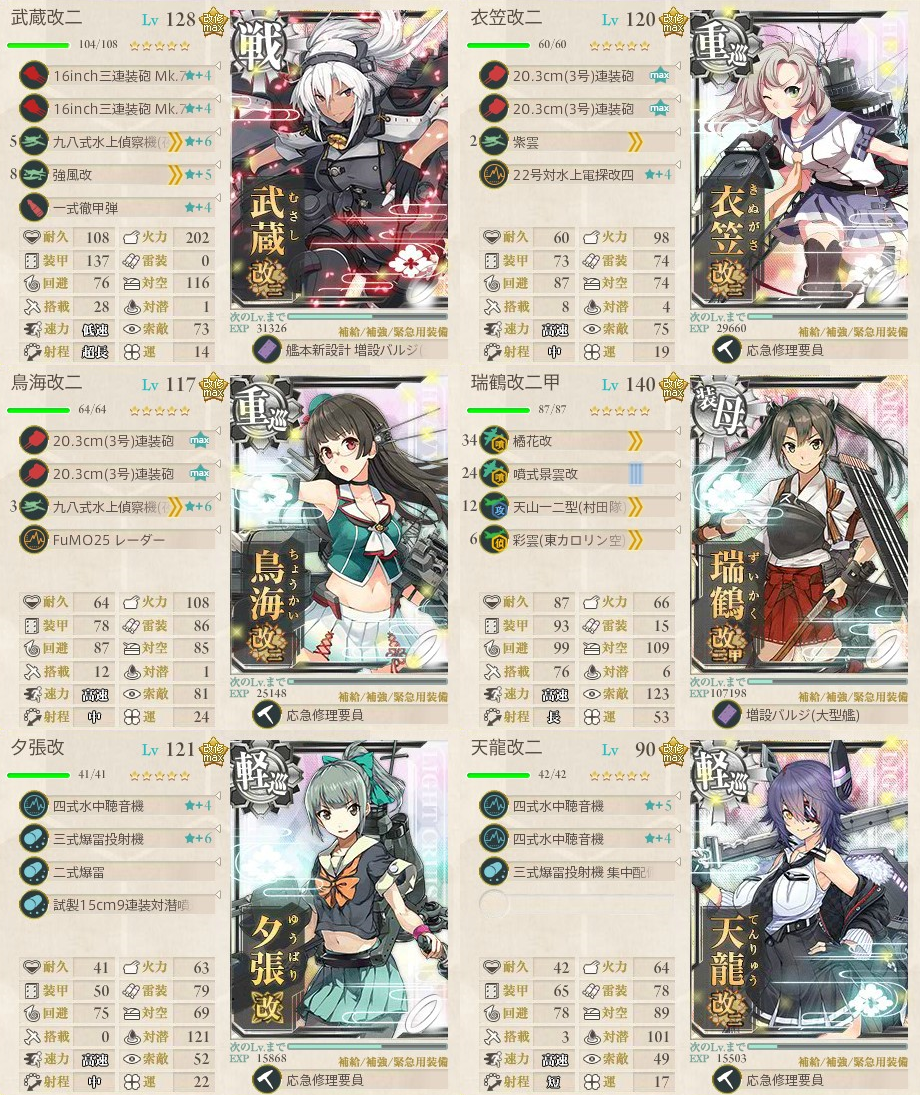The image size is (920, 1095).
Task: Click the 改修max badge beside Choukai's level
Action: pyautogui.click(x=214, y=387)
